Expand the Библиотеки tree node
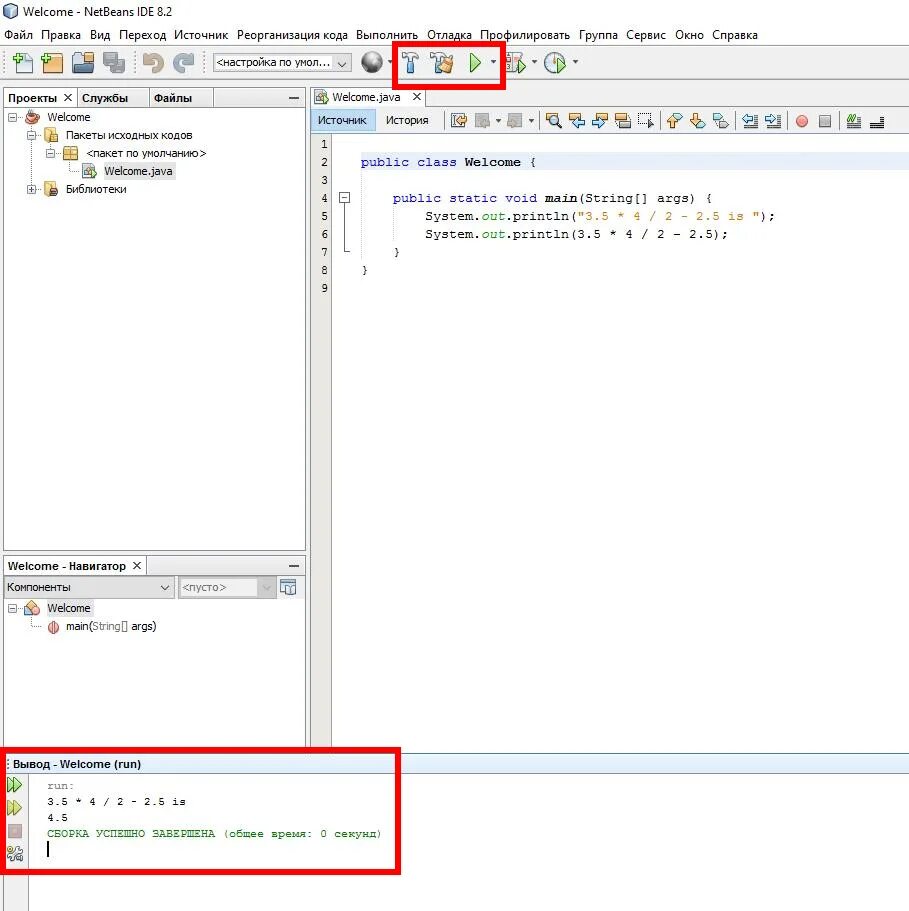 31,189
